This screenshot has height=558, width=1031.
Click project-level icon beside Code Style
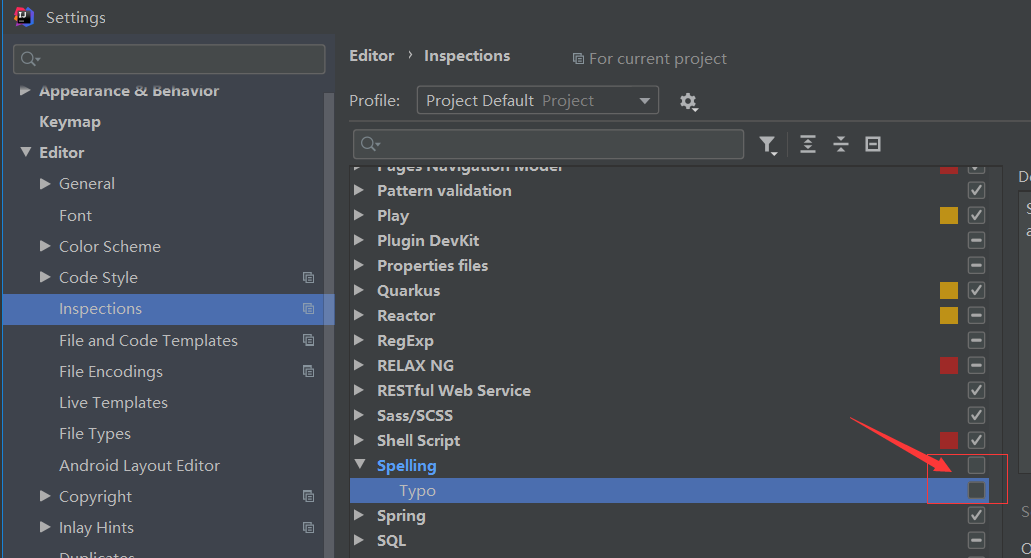click(308, 278)
